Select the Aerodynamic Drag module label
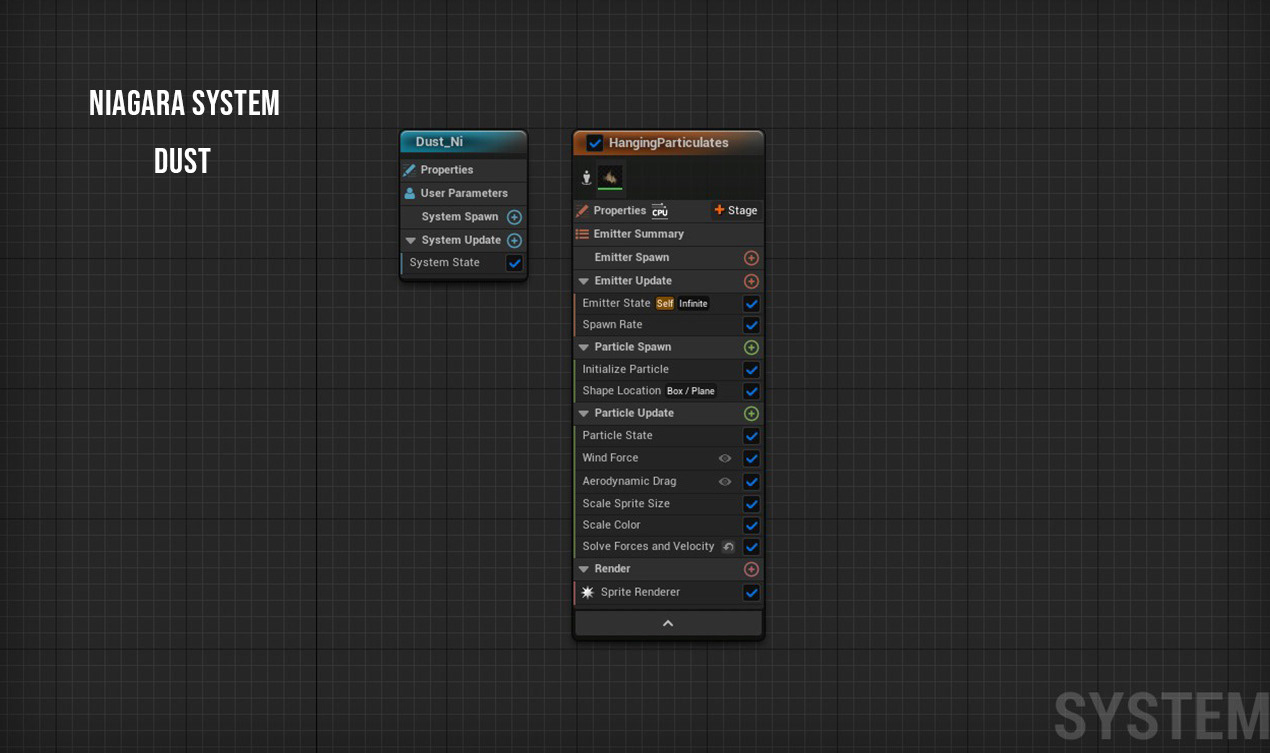The image size is (1270, 753). (x=629, y=481)
